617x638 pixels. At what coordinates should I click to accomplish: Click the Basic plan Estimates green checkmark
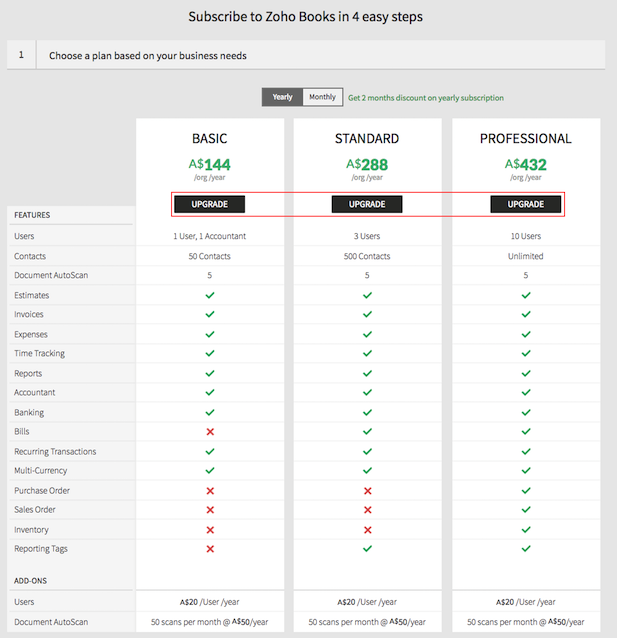(210, 295)
